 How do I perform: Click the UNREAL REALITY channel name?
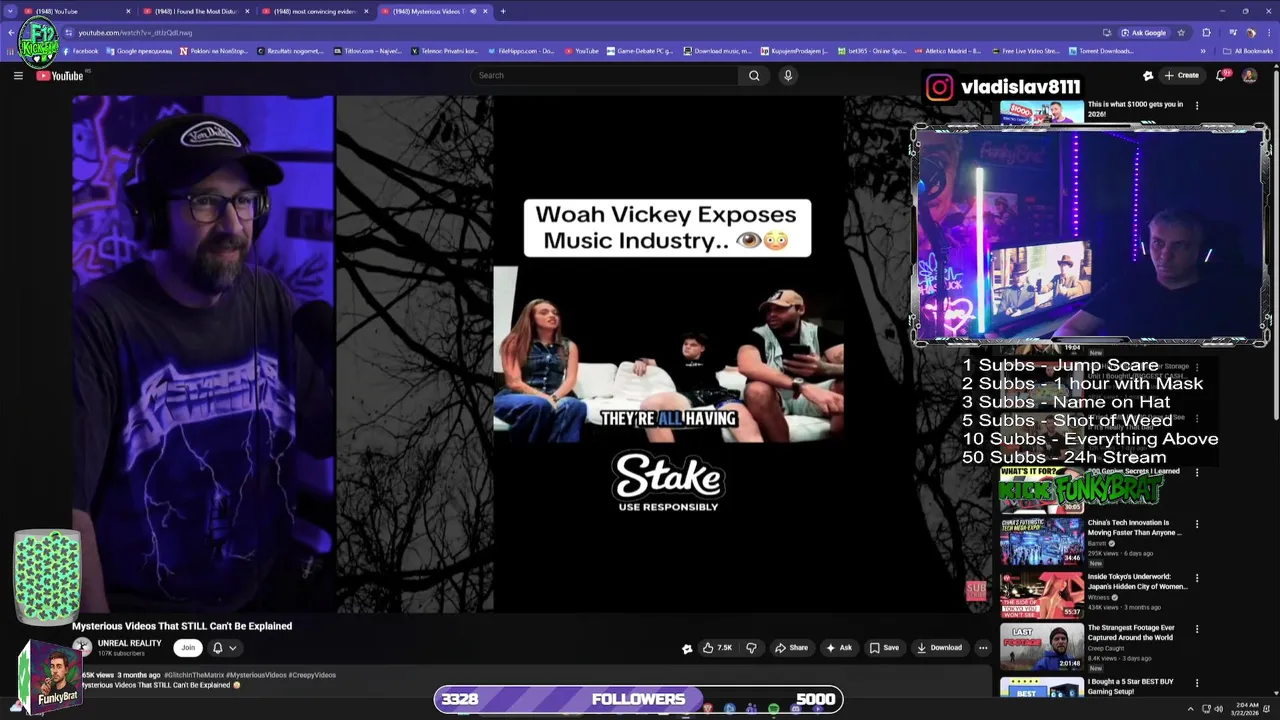pyautogui.click(x=129, y=643)
